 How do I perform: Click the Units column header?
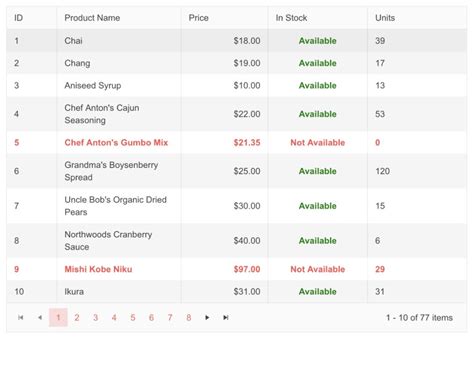[x=385, y=18]
